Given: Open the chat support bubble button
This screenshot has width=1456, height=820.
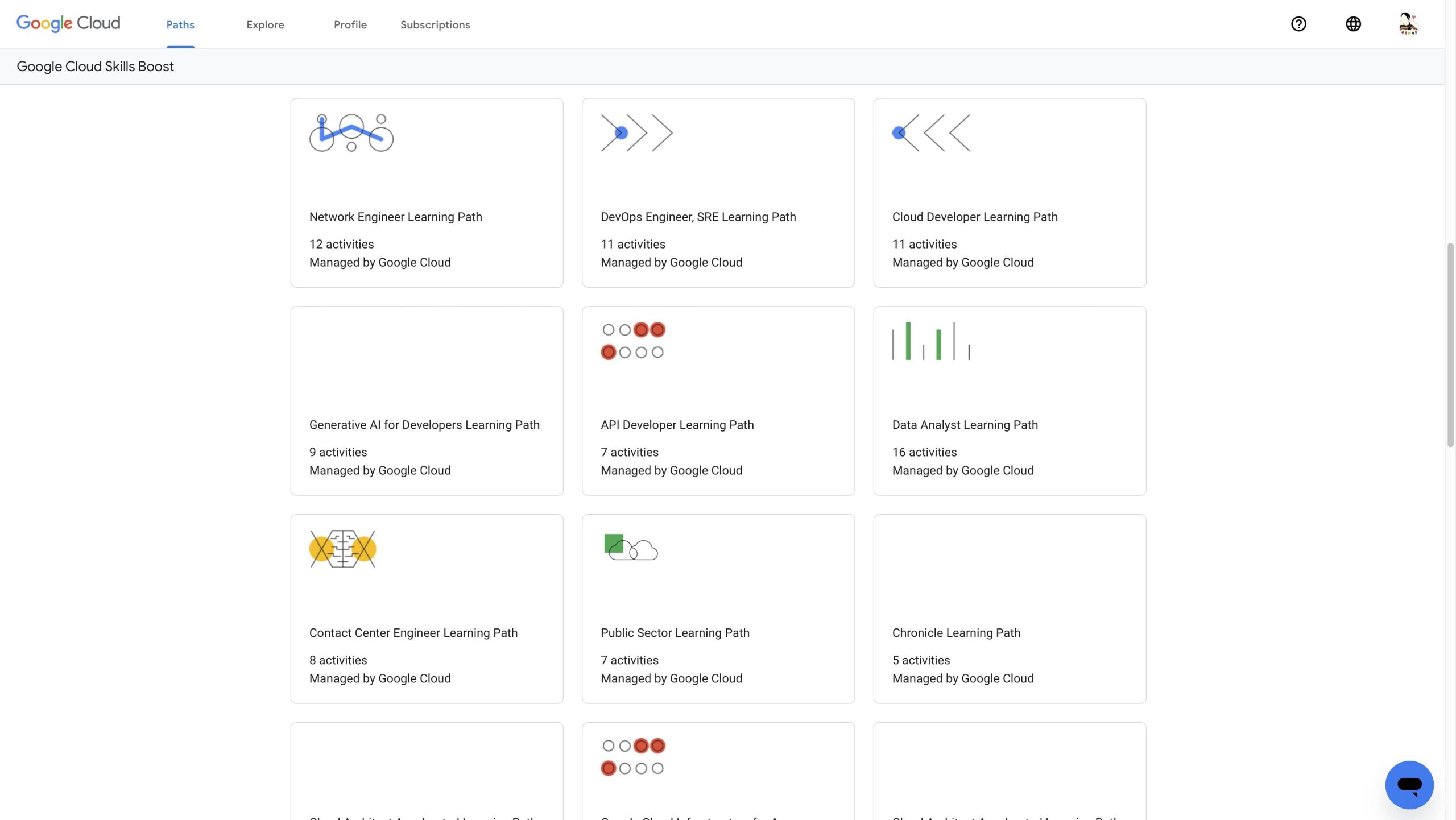Looking at the screenshot, I should [x=1409, y=784].
